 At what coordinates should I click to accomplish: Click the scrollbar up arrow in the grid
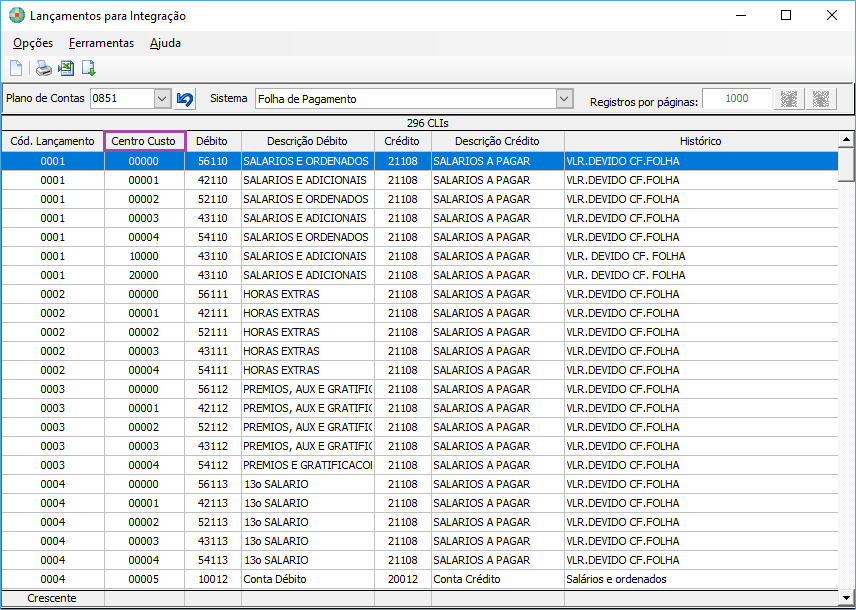pos(847,140)
